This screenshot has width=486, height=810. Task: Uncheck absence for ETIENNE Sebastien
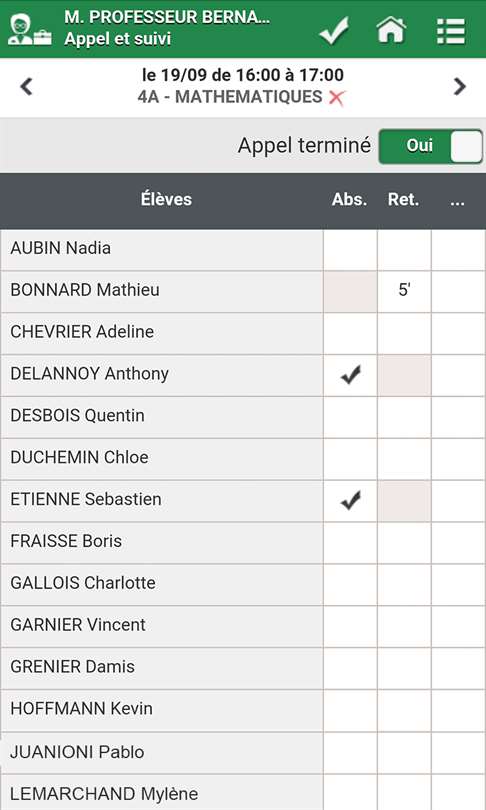click(351, 501)
